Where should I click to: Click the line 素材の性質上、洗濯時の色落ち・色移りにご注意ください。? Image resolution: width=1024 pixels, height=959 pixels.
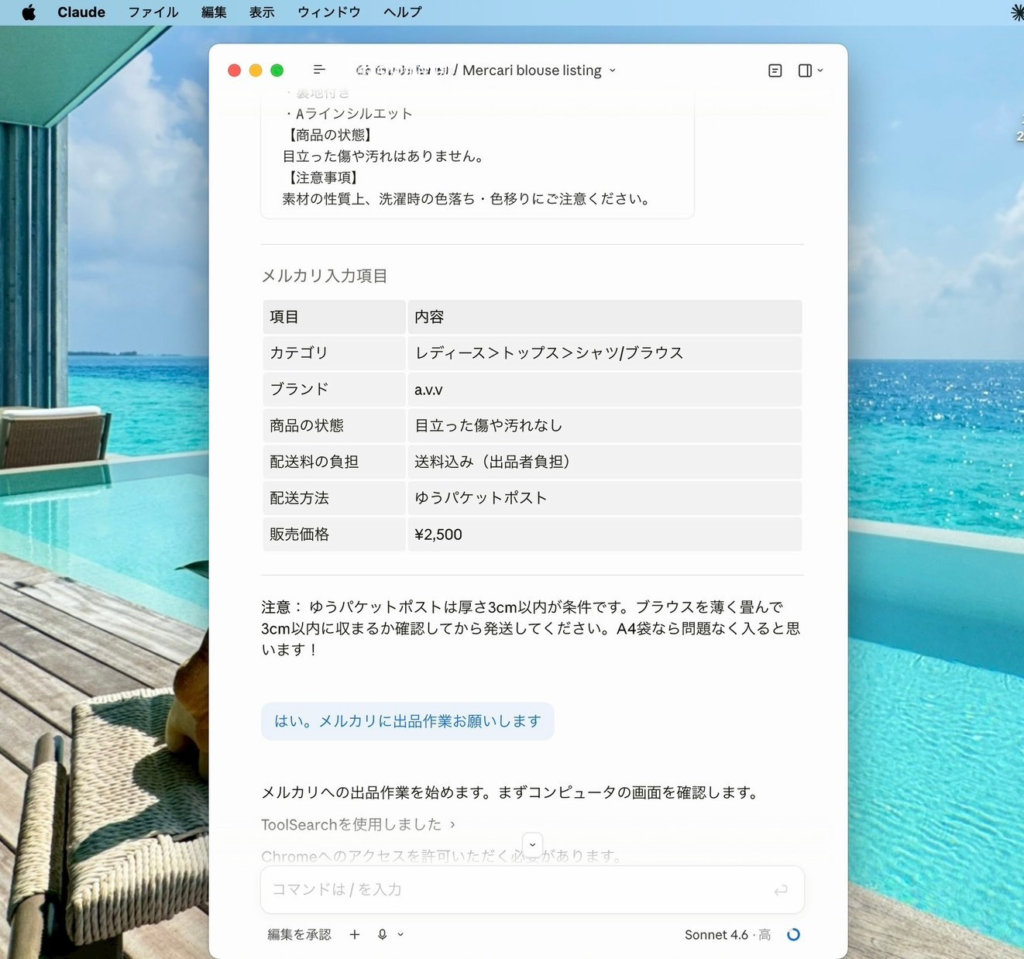[x=467, y=199]
